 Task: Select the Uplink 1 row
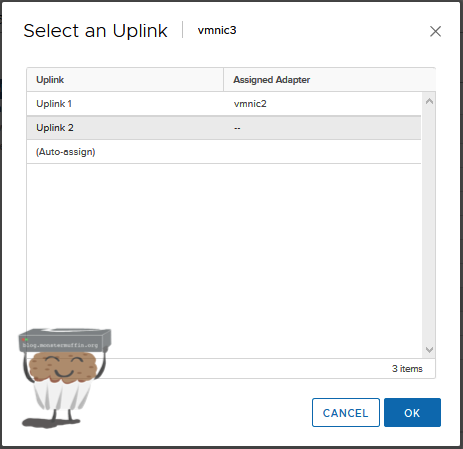coord(224,104)
